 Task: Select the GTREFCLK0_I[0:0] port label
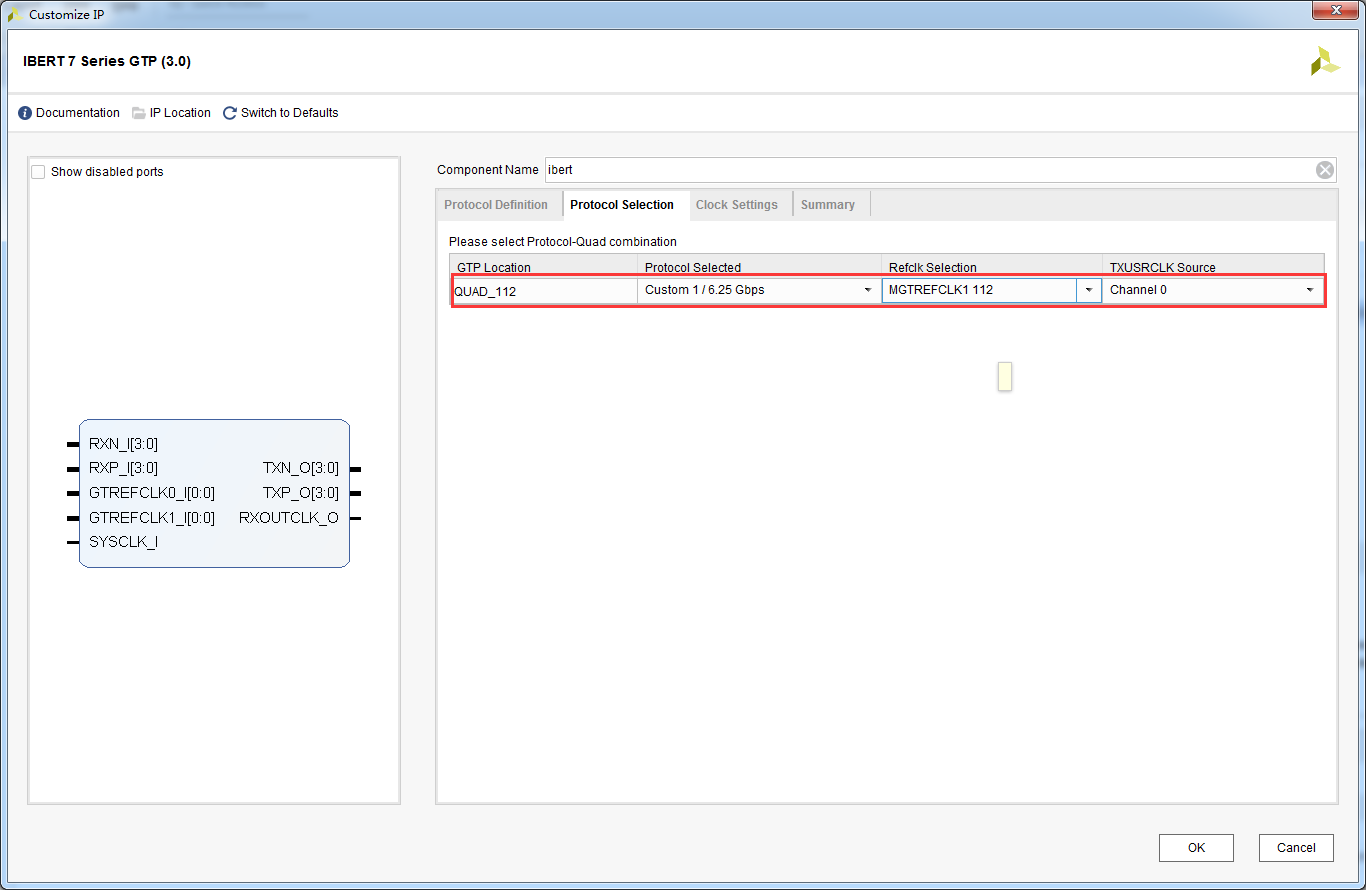tap(152, 493)
